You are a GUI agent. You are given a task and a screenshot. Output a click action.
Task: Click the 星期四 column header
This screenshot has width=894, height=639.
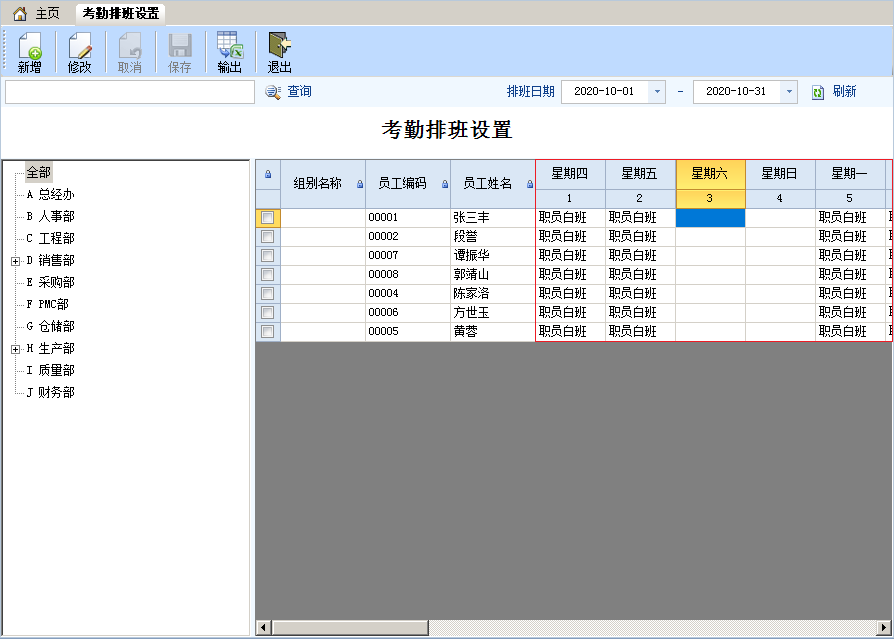(x=570, y=174)
